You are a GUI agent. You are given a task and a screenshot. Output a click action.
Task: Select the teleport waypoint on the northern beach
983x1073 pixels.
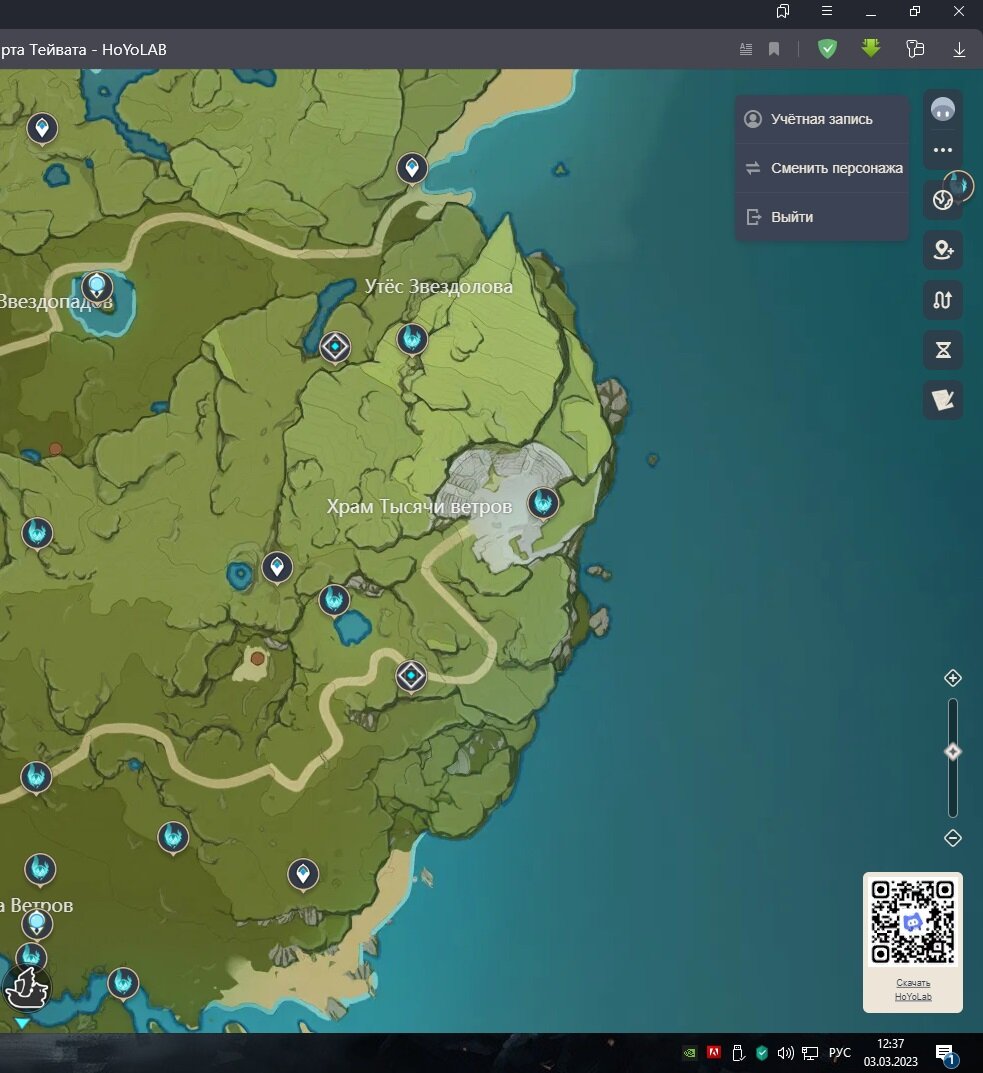(x=412, y=168)
